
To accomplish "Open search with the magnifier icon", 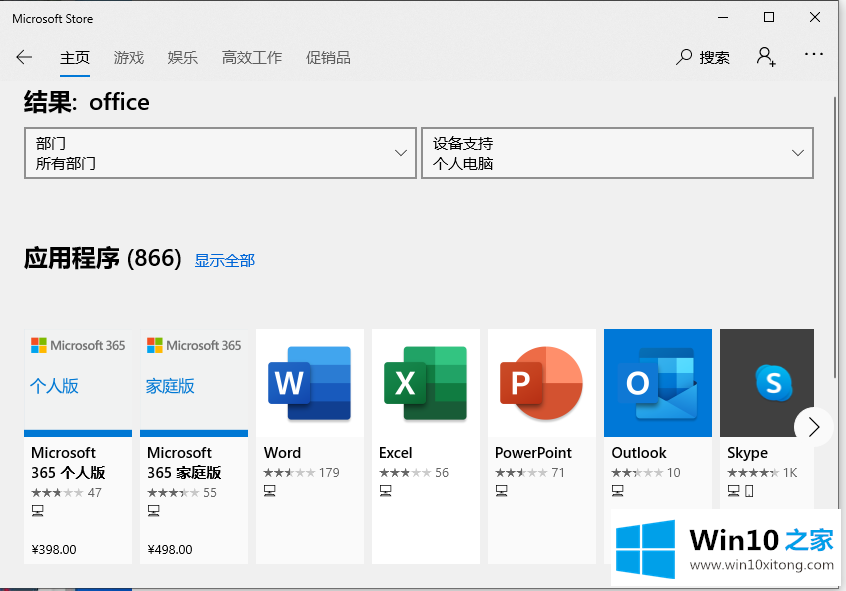I will [x=684, y=57].
